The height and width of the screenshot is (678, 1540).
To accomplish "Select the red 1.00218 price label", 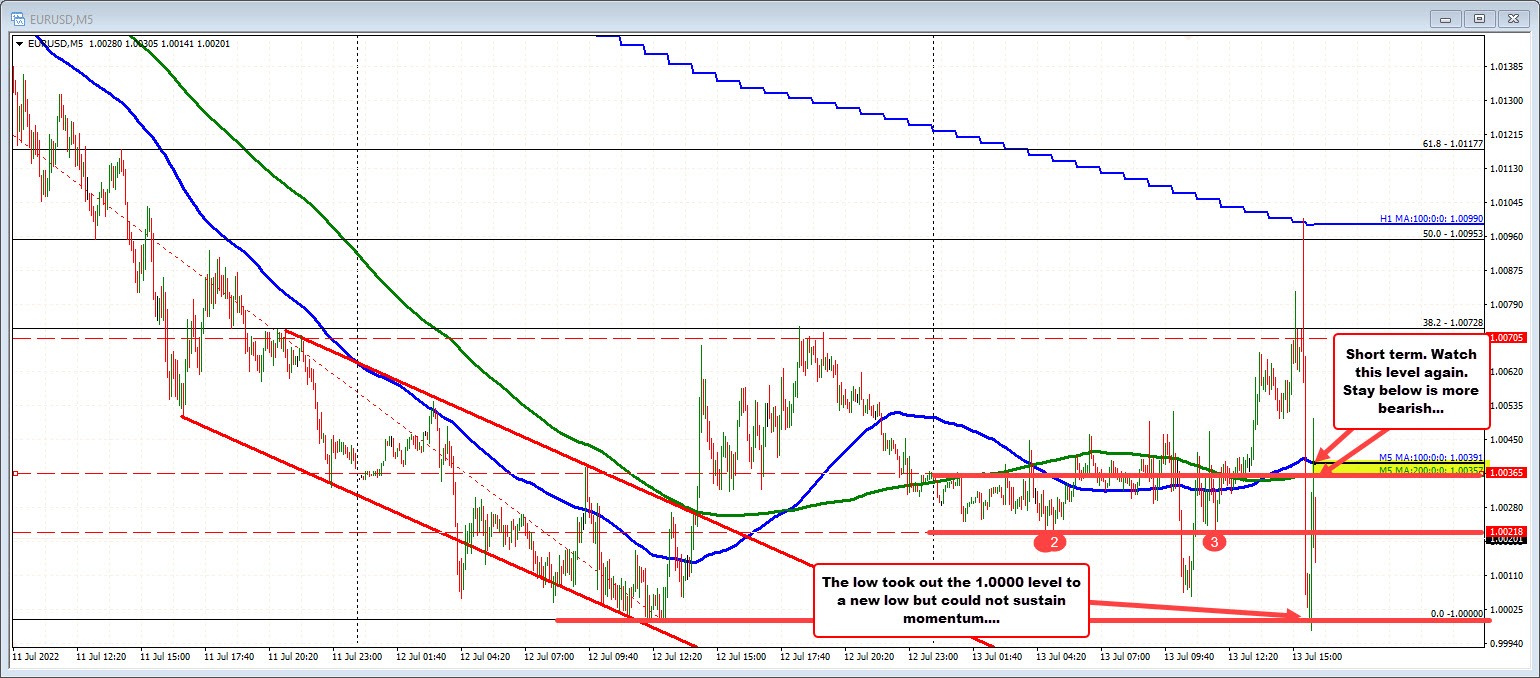I will 1506,531.
